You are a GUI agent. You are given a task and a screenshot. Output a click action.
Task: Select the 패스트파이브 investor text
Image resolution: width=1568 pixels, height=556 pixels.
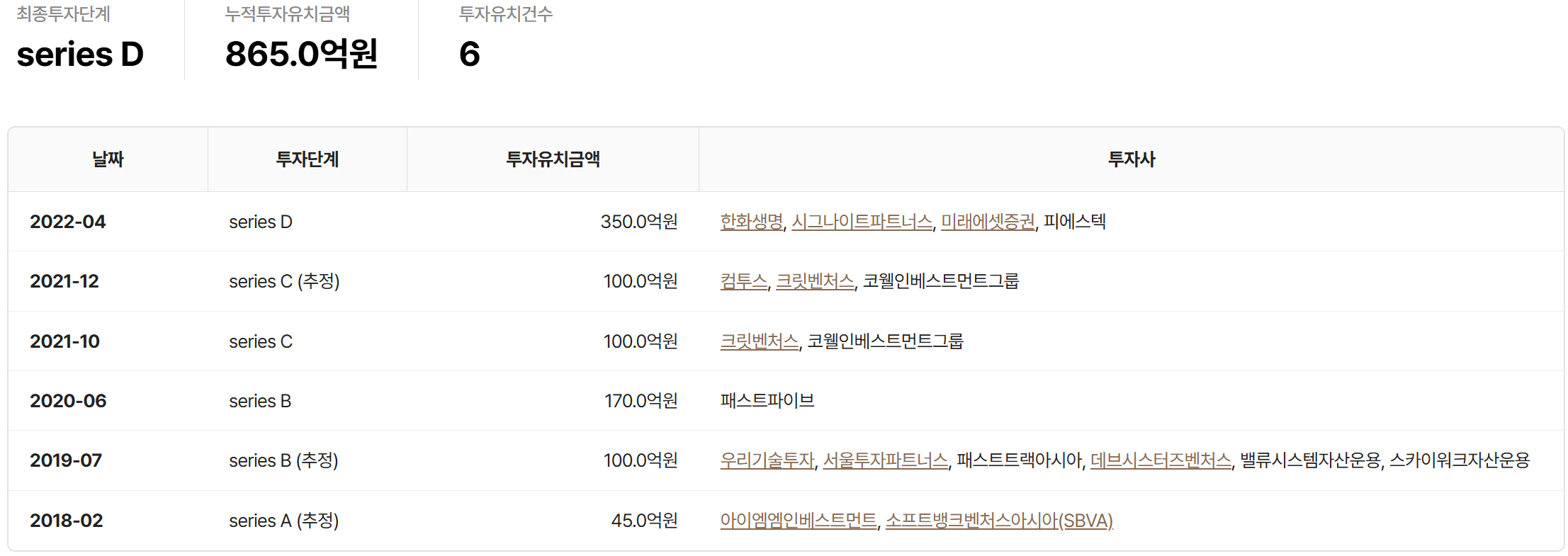(x=767, y=401)
